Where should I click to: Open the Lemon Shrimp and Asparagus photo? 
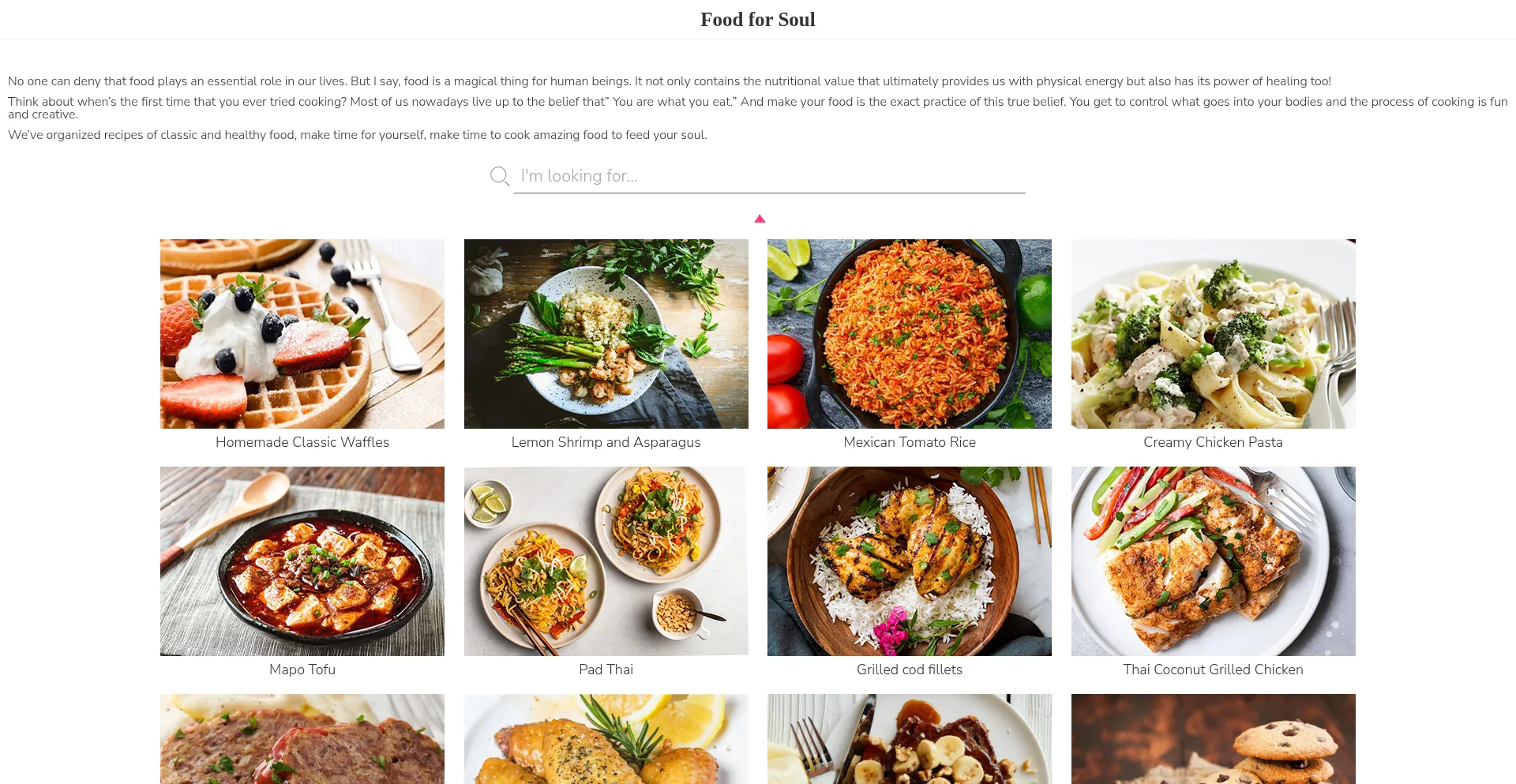606,334
